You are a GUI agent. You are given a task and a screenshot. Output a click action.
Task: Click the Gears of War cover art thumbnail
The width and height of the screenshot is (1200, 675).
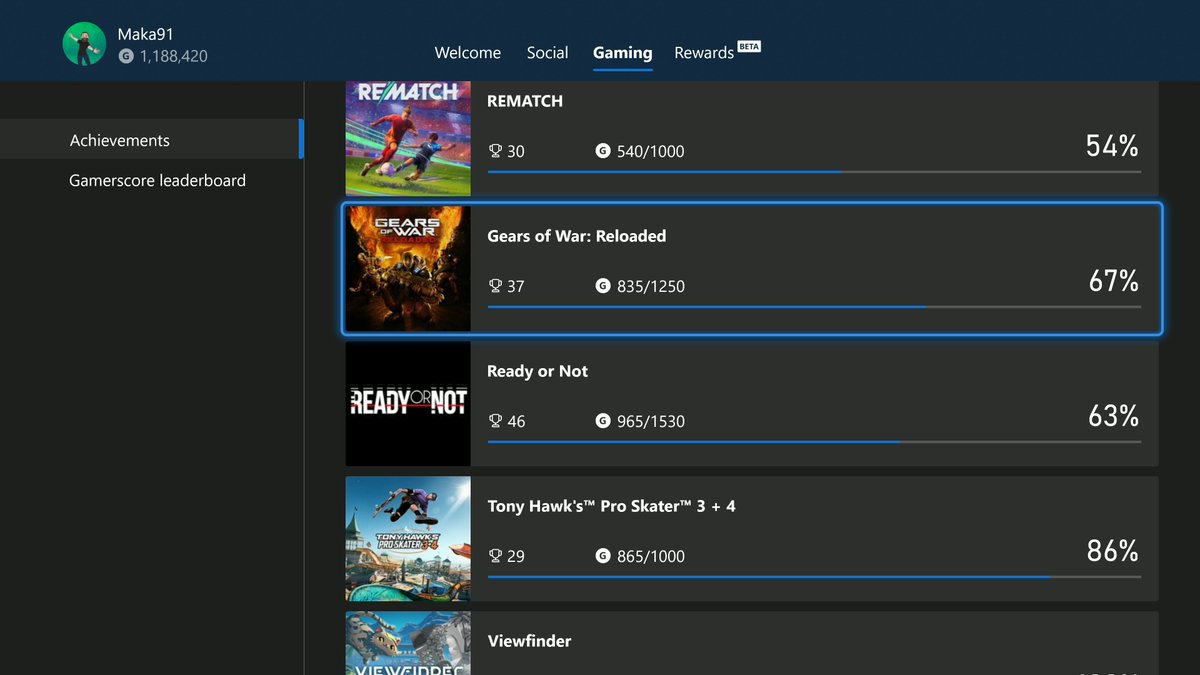(408, 268)
